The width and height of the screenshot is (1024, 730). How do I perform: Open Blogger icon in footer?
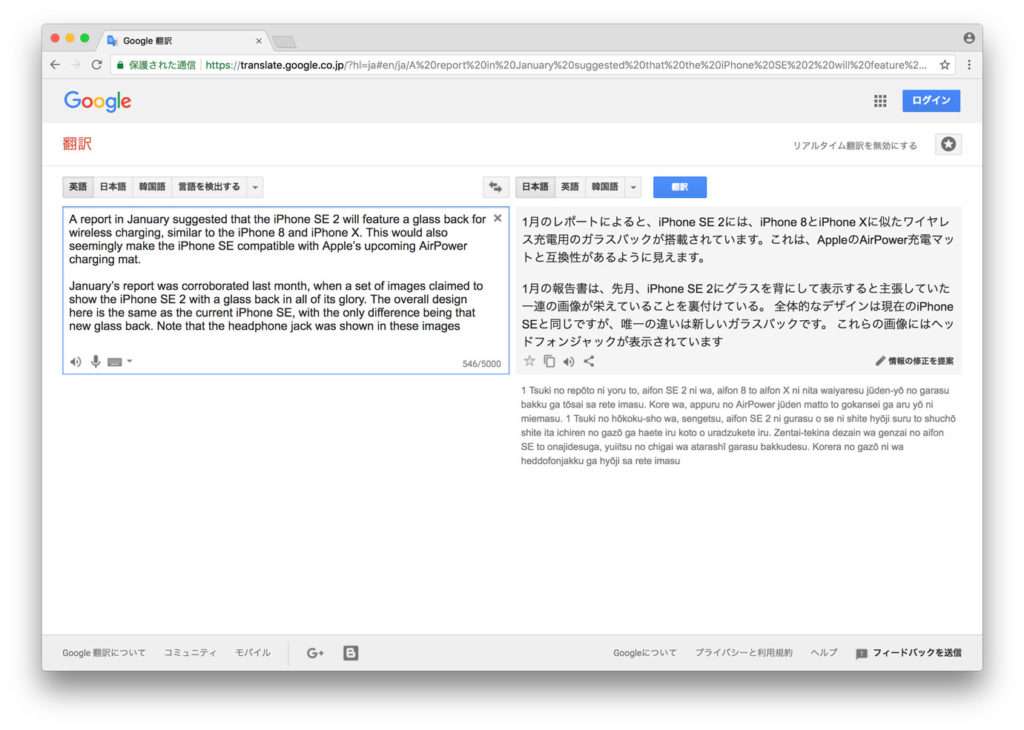click(x=351, y=652)
